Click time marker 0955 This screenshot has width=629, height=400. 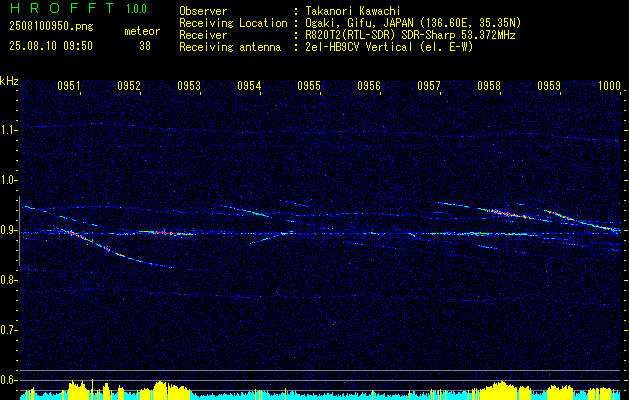309,85
